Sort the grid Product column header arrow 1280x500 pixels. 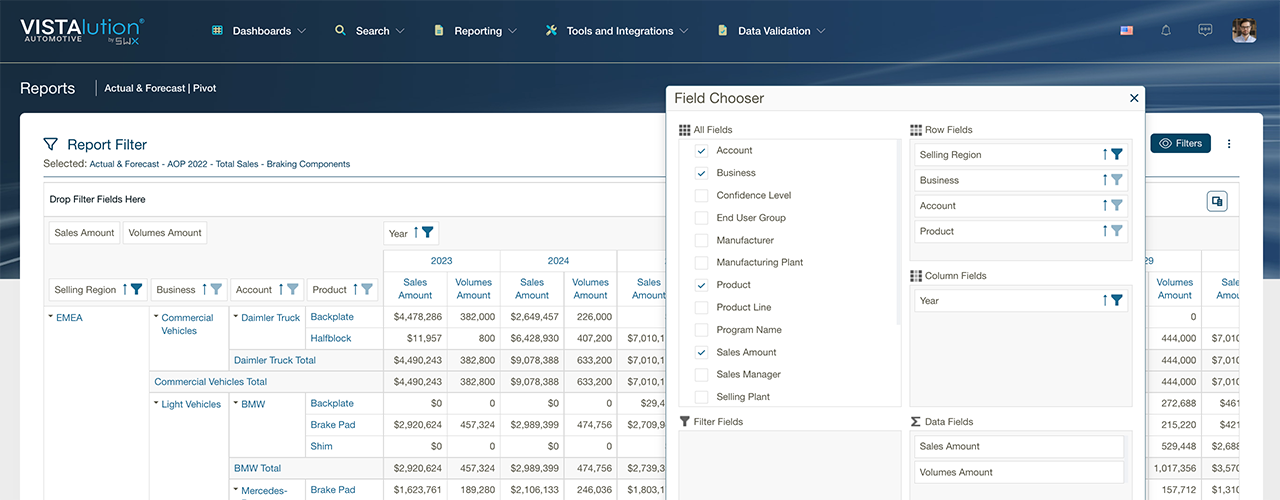point(355,290)
